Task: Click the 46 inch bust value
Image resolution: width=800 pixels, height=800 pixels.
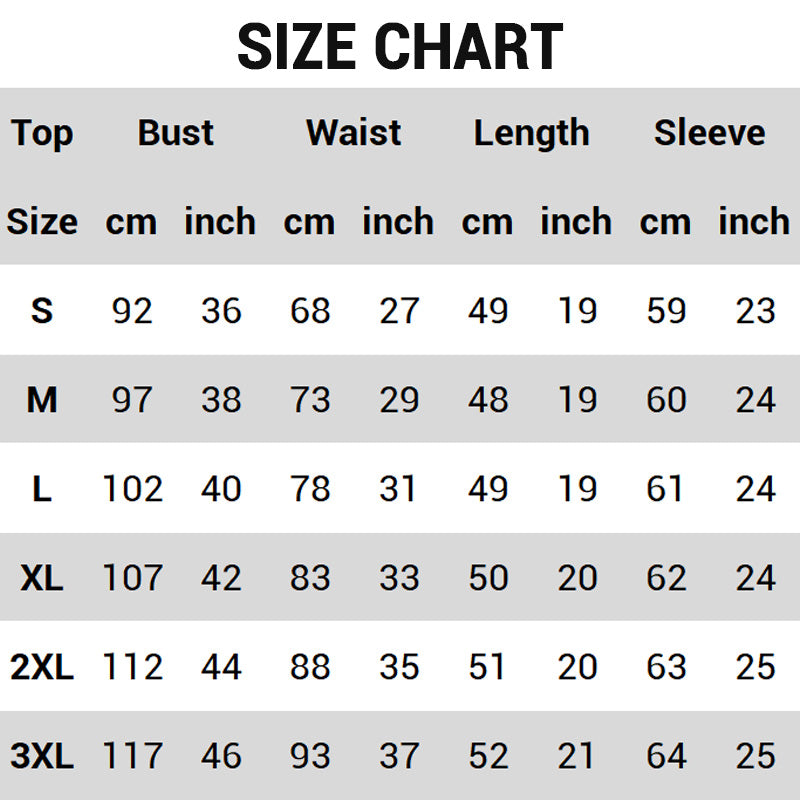Action: click(221, 756)
